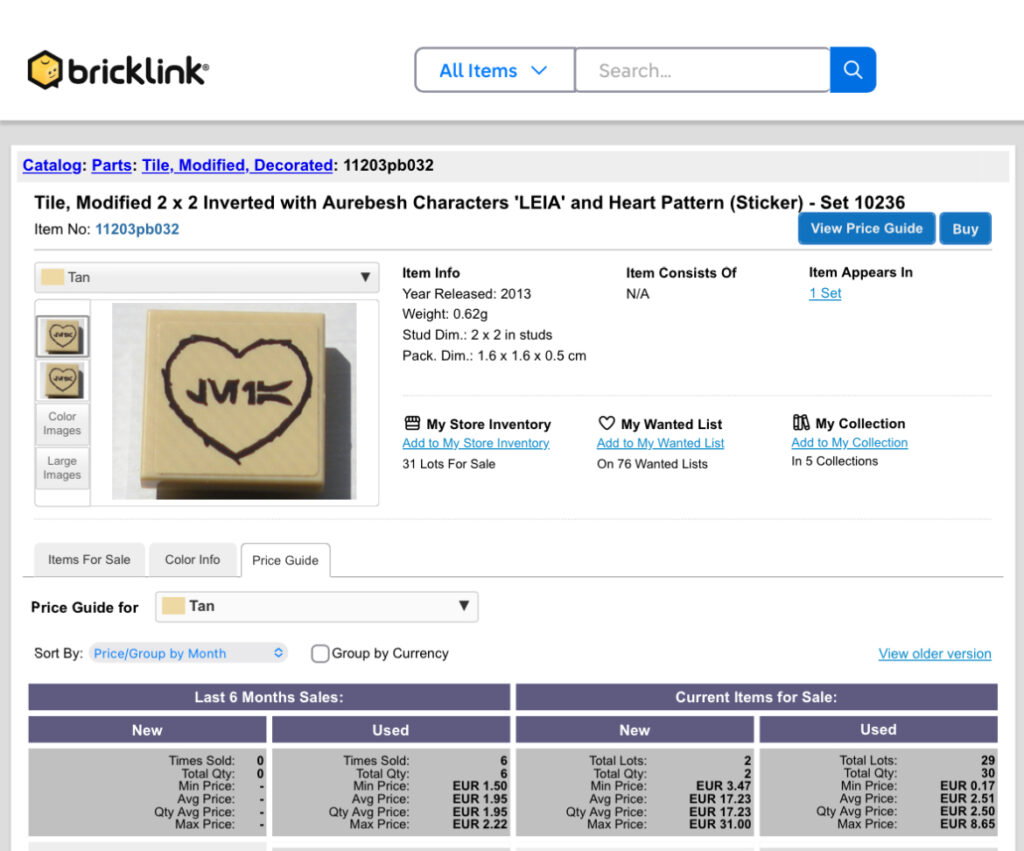Select the first tile thumbnail image
Image resolution: width=1024 pixels, height=851 pixels.
[x=62, y=336]
